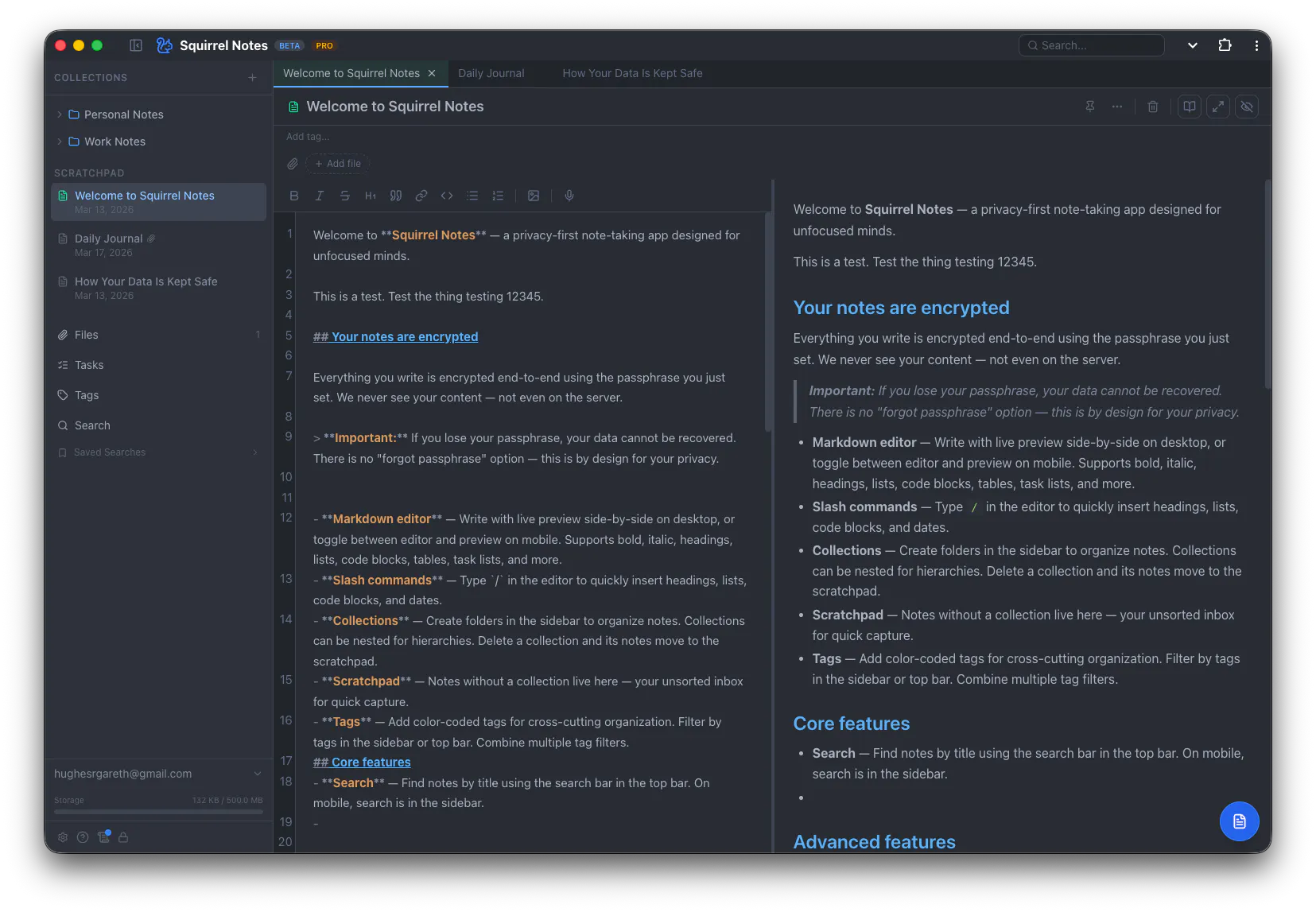Select Welcome to Squirrel Notes in scratchpad list

(158, 202)
